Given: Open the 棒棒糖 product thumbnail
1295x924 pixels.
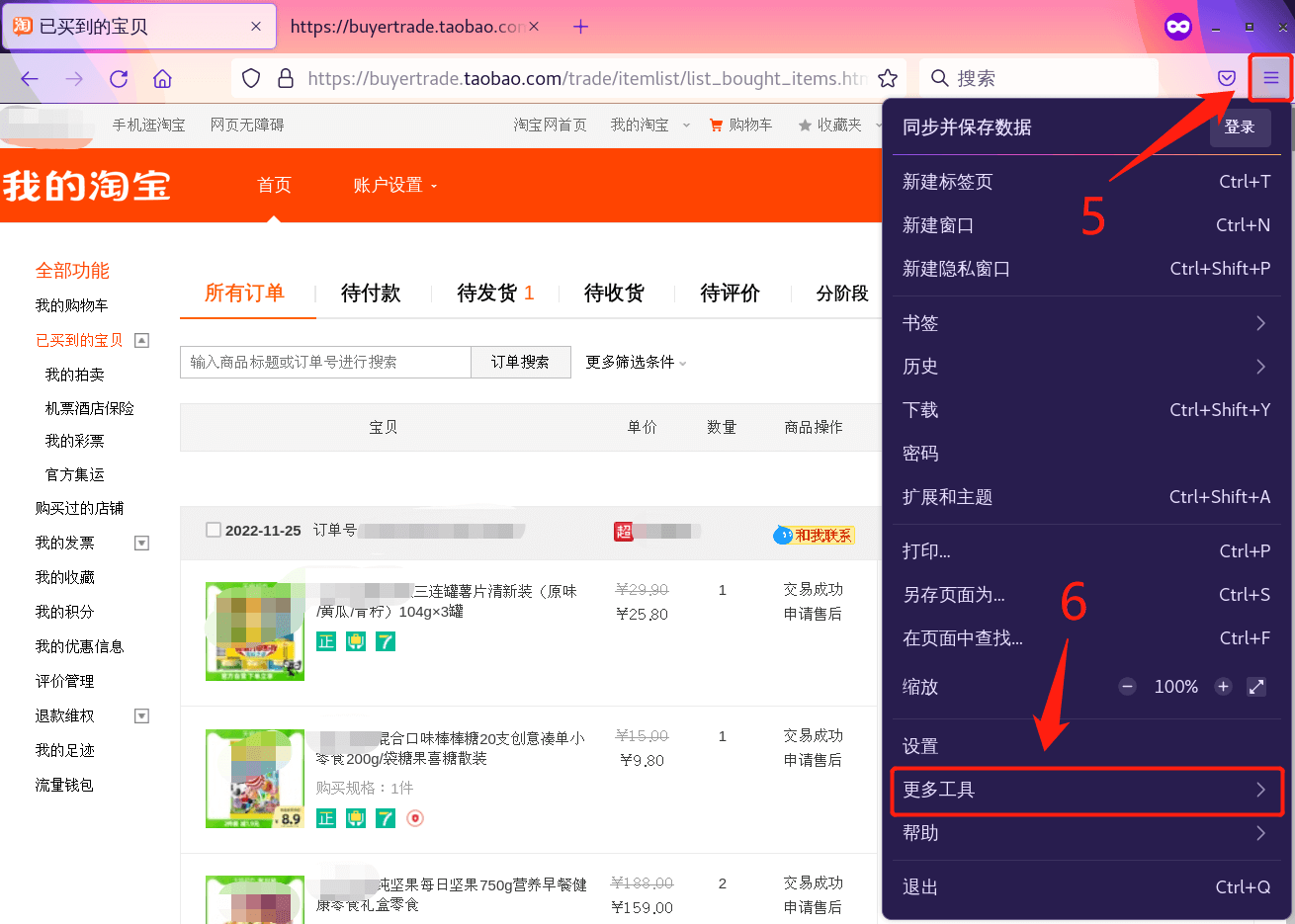Looking at the screenshot, I should point(255,779).
